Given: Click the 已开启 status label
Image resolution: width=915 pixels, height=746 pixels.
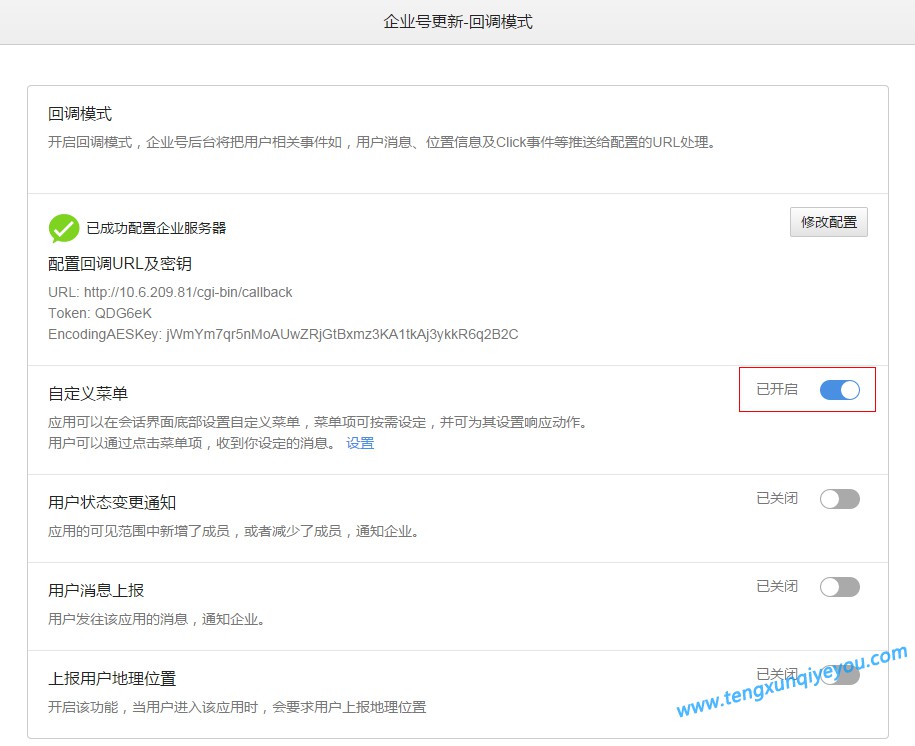Looking at the screenshot, I should [x=777, y=389].
